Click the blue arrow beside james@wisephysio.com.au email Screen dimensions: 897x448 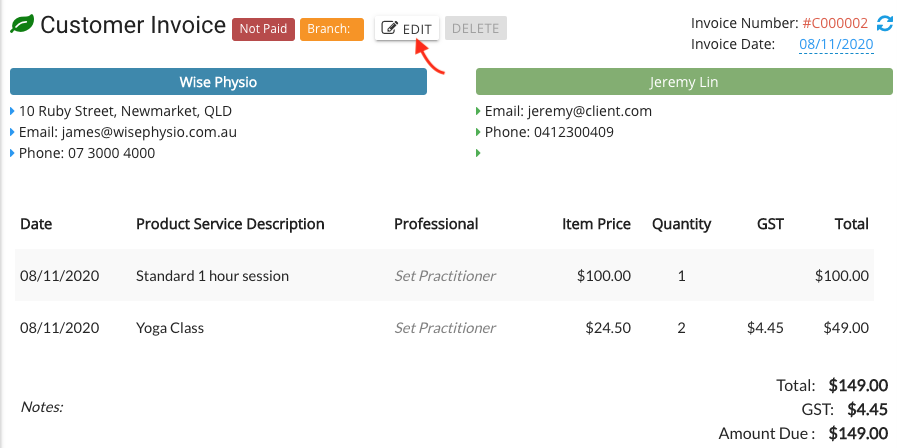[13, 132]
